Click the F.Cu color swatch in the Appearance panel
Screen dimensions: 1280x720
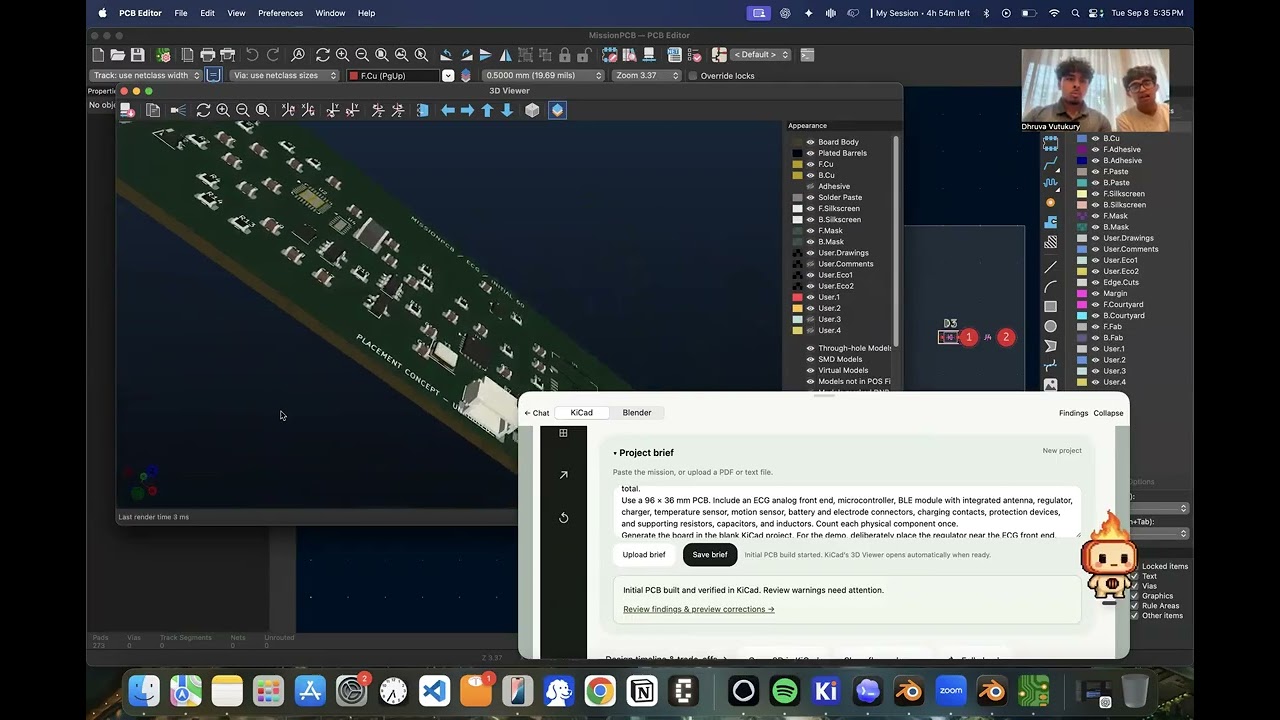(x=797, y=164)
